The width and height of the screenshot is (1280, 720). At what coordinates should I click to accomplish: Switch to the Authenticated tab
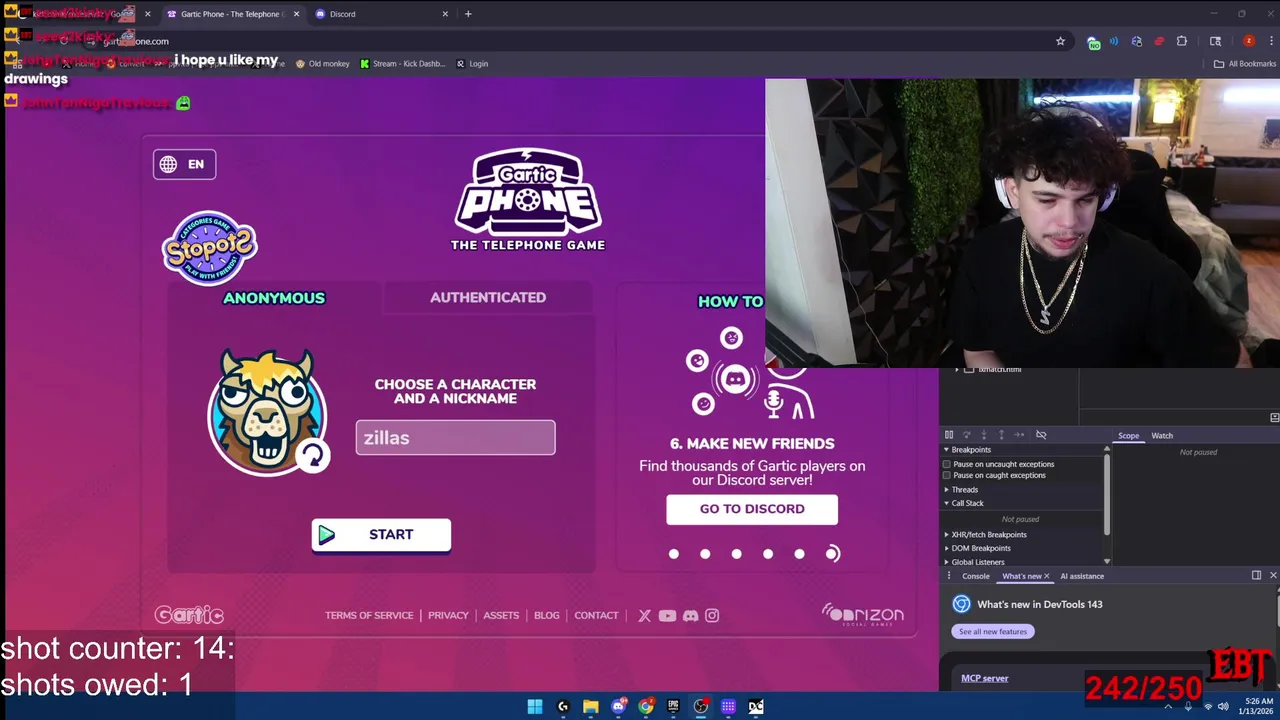coord(488,297)
